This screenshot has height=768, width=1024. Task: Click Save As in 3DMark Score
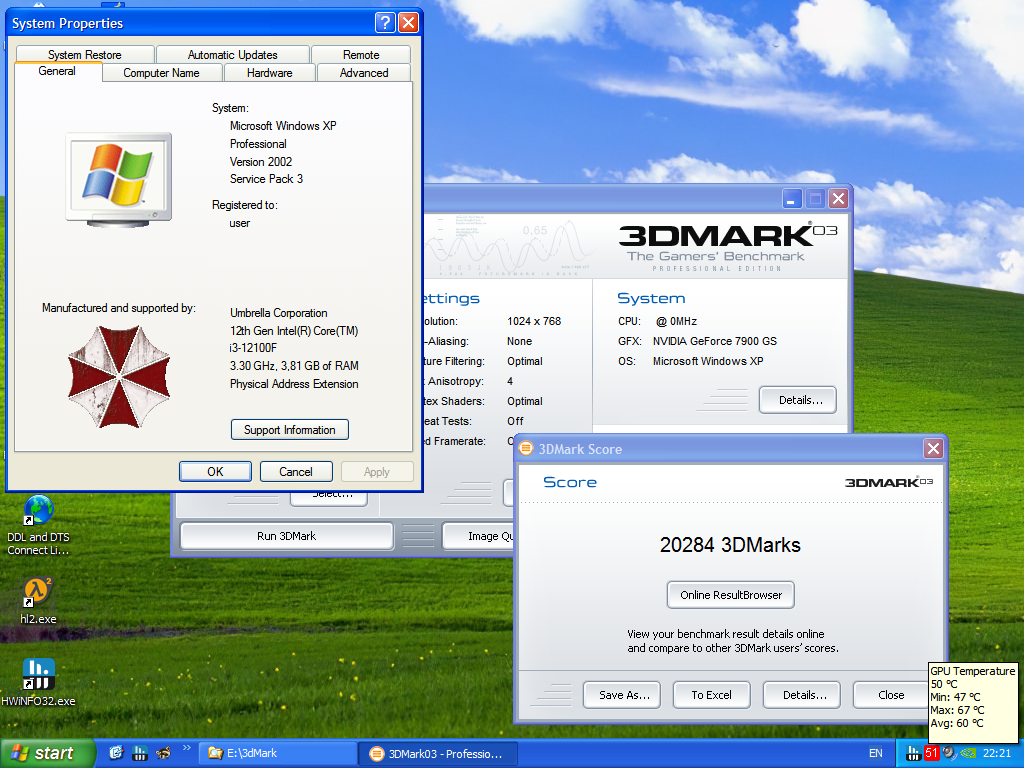622,695
